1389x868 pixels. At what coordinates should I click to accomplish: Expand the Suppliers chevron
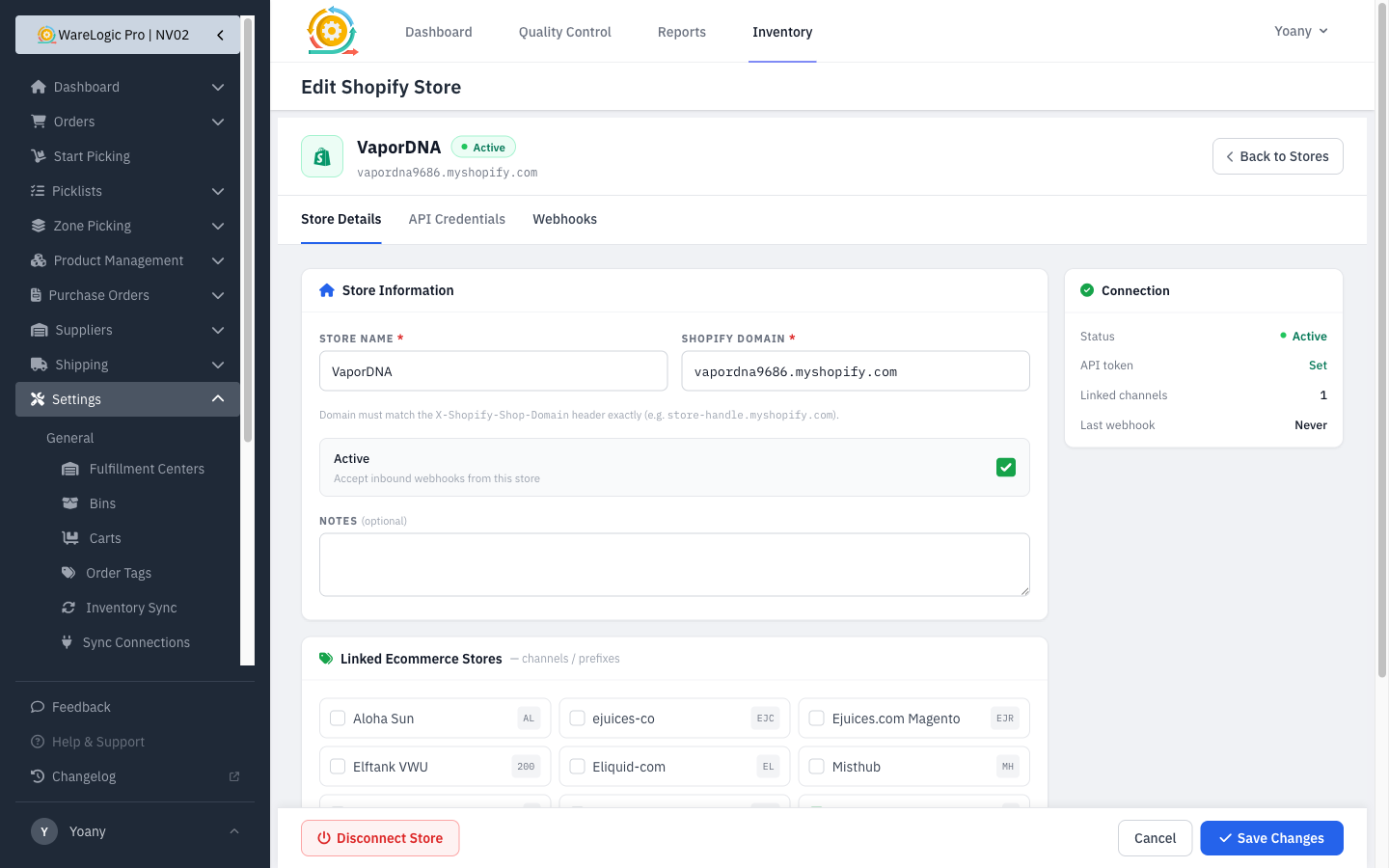click(218, 330)
